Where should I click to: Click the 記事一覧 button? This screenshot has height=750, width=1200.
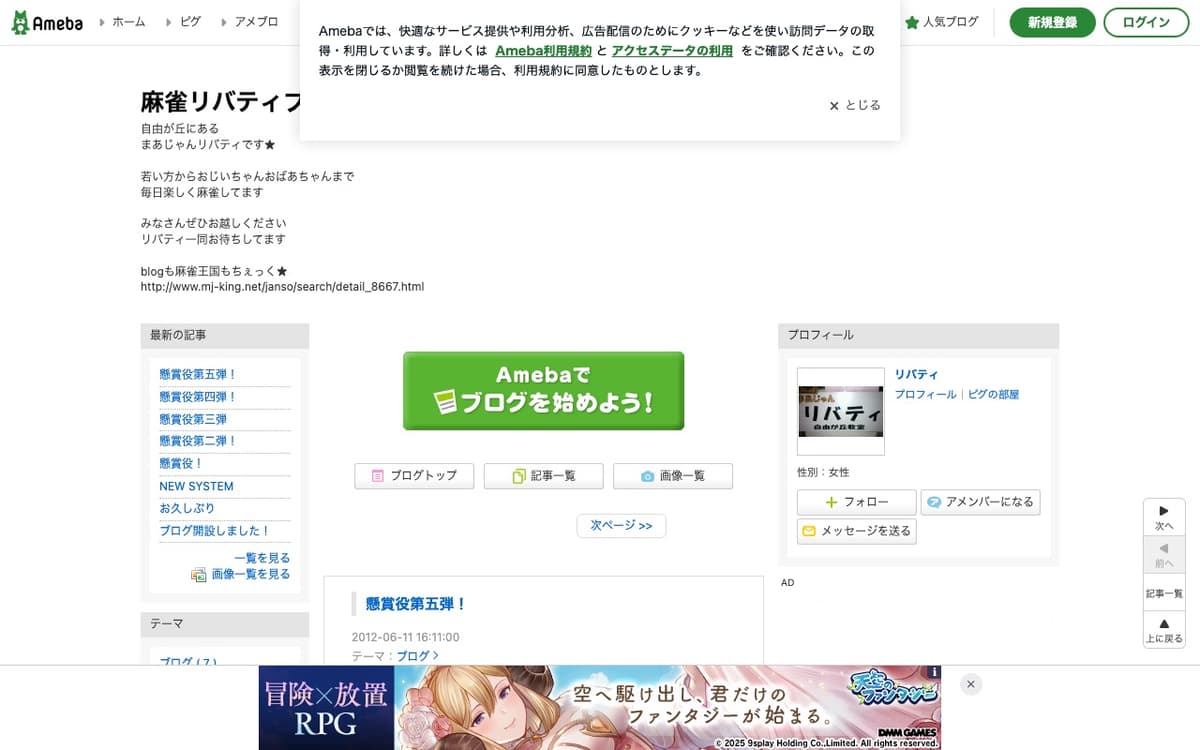click(543, 476)
